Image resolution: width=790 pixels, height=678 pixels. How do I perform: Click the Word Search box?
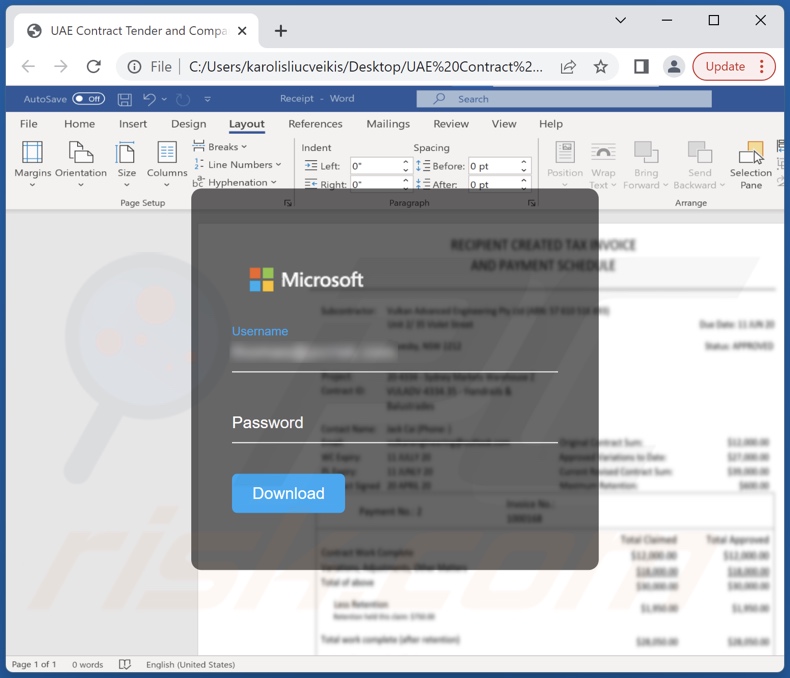(x=564, y=99)
